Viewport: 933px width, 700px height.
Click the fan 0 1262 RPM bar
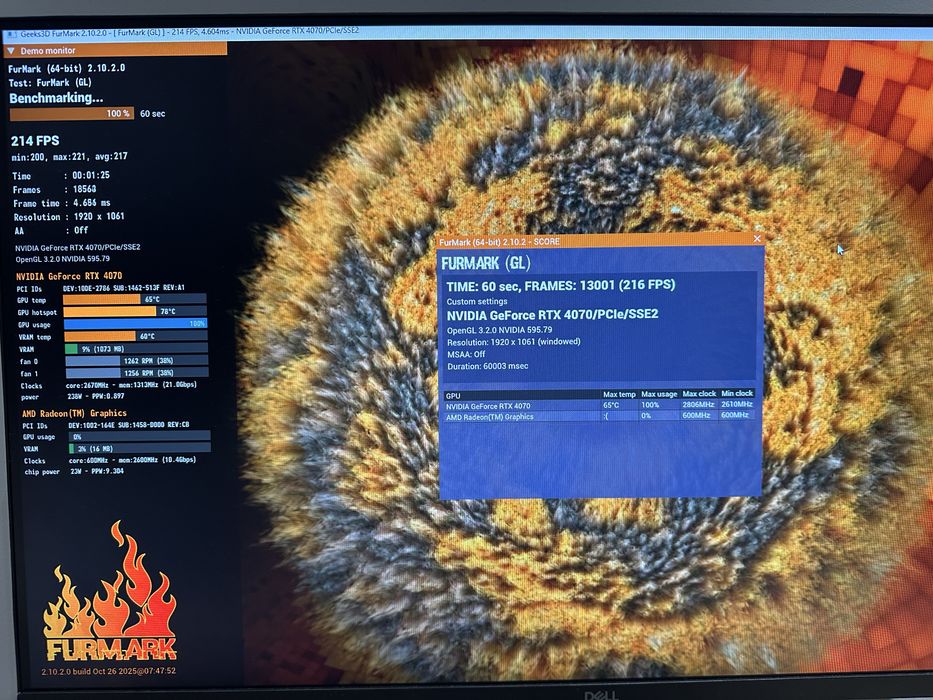point(137,361)
